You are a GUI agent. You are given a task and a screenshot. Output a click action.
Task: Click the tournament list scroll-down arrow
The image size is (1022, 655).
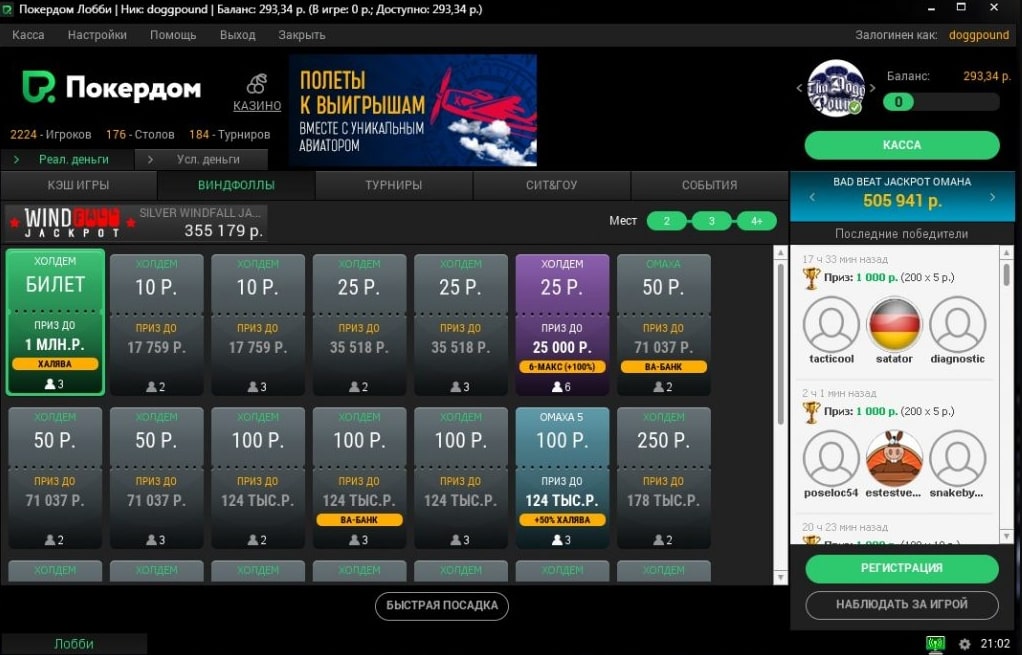780,577
